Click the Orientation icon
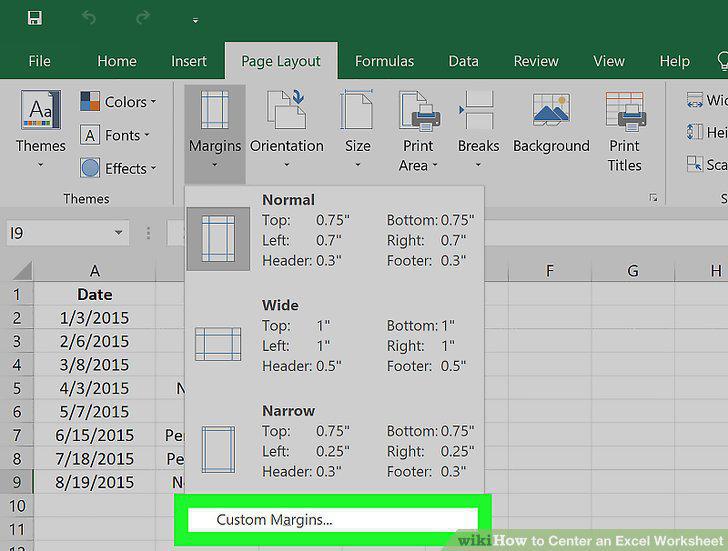Image resolution: width=728 pixels, height=551 pixels. pyautogui.click(x=286, y=110)
